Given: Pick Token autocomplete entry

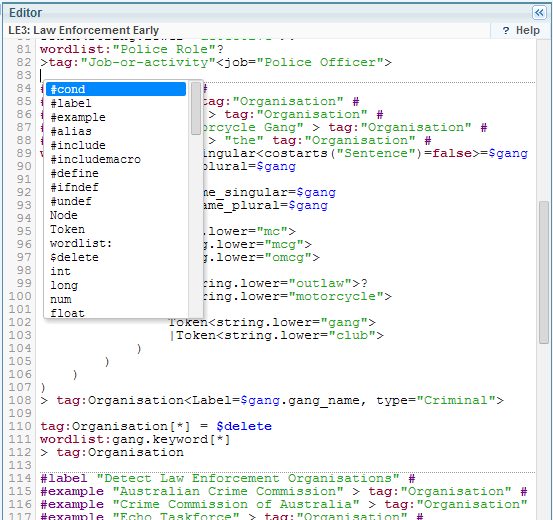Looking at the screenshot, I should [x=116, y=229].
